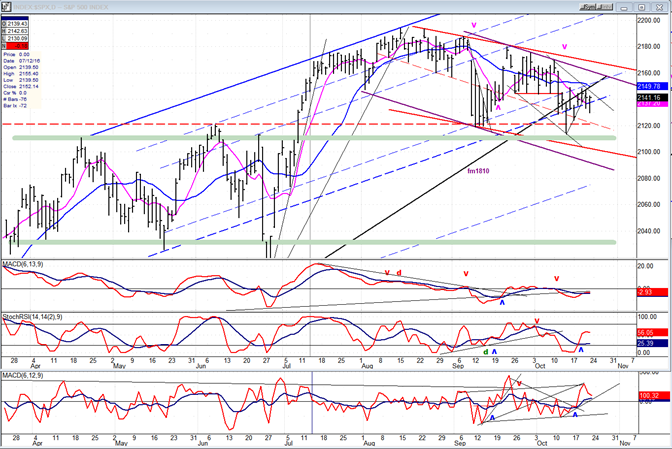The width and height of the screenshot is (672, 449).
Task: Click the red 56.05 StochRSI value tag
Action: pyautogui.click(x=652, y=332)
